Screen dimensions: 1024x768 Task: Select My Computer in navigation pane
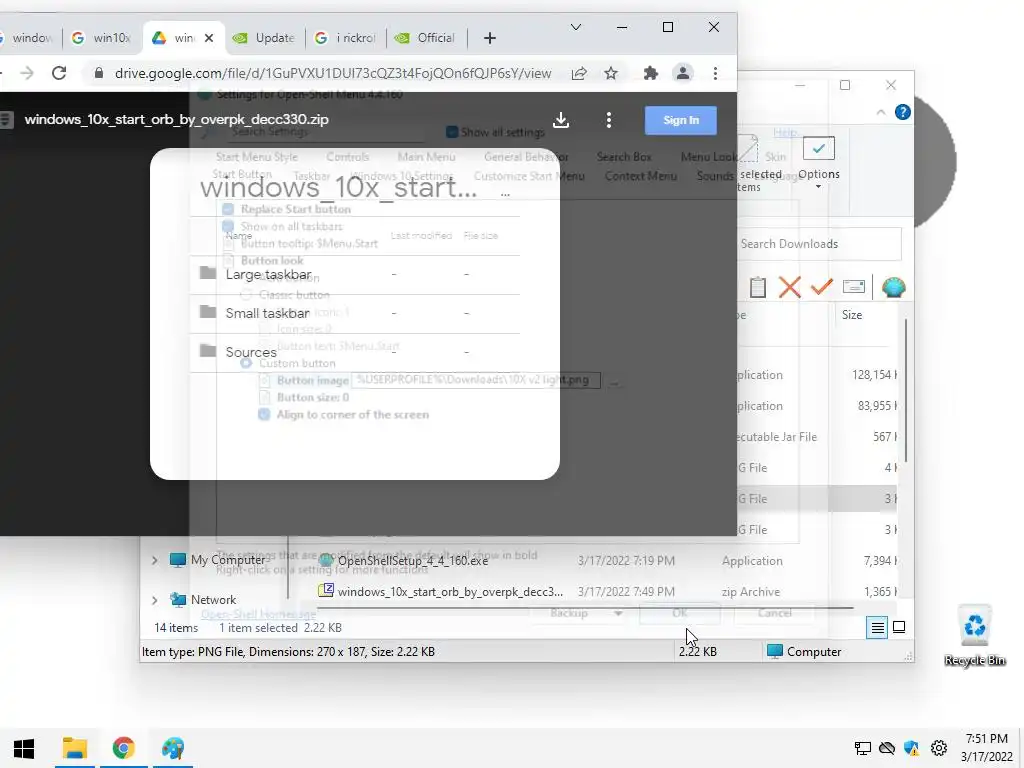(228, 560)
